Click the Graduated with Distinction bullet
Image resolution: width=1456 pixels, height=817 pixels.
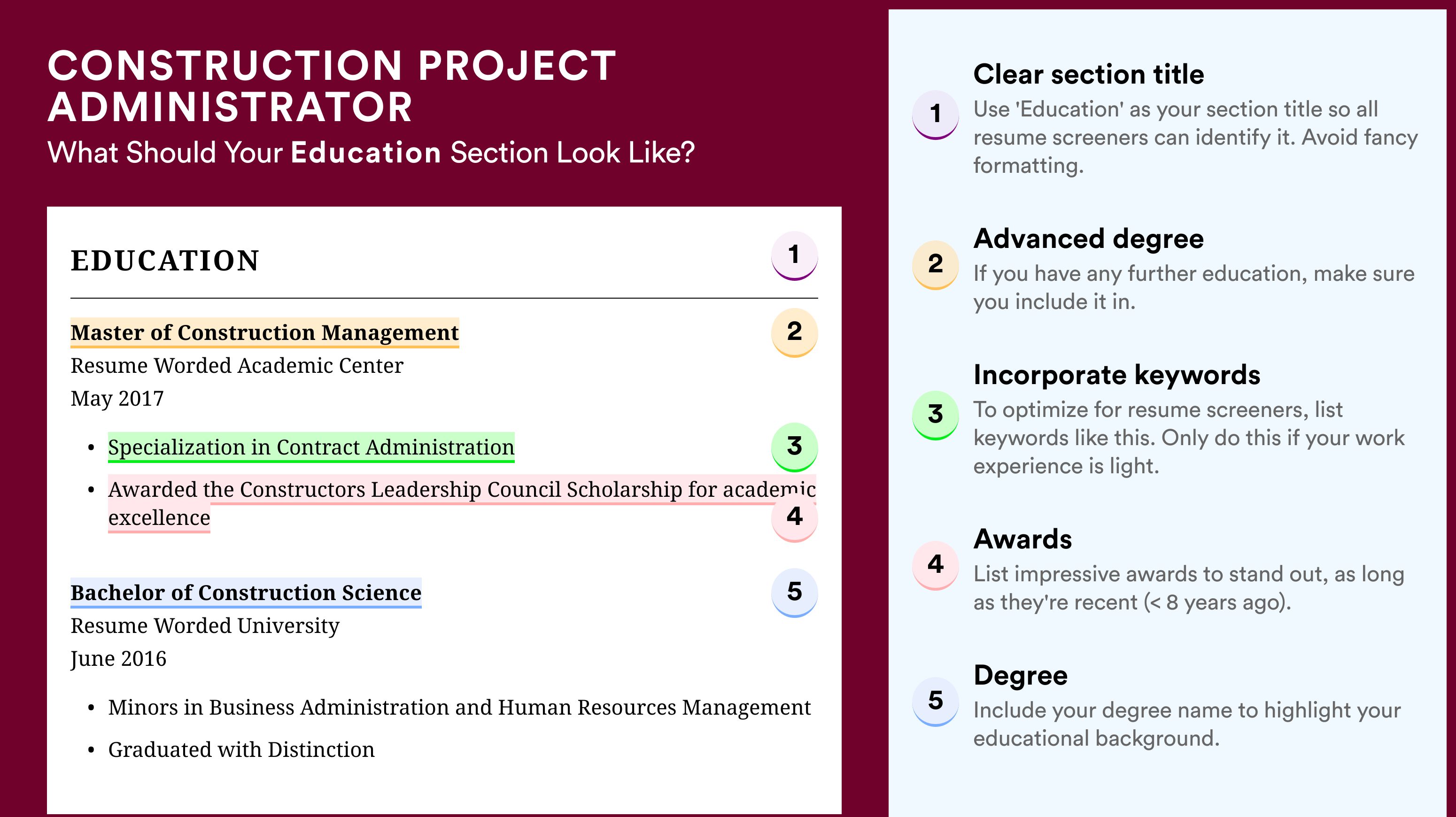tap(241, 750)
